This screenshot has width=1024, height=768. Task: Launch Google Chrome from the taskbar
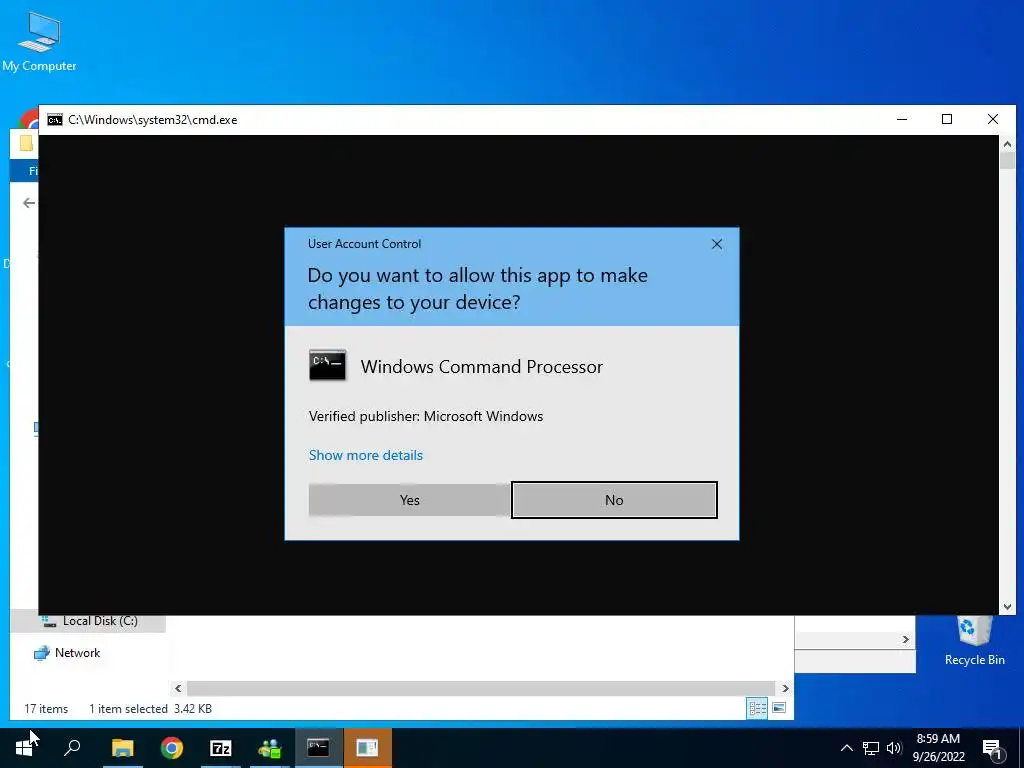pyautogui.click(x=172, y=748)
